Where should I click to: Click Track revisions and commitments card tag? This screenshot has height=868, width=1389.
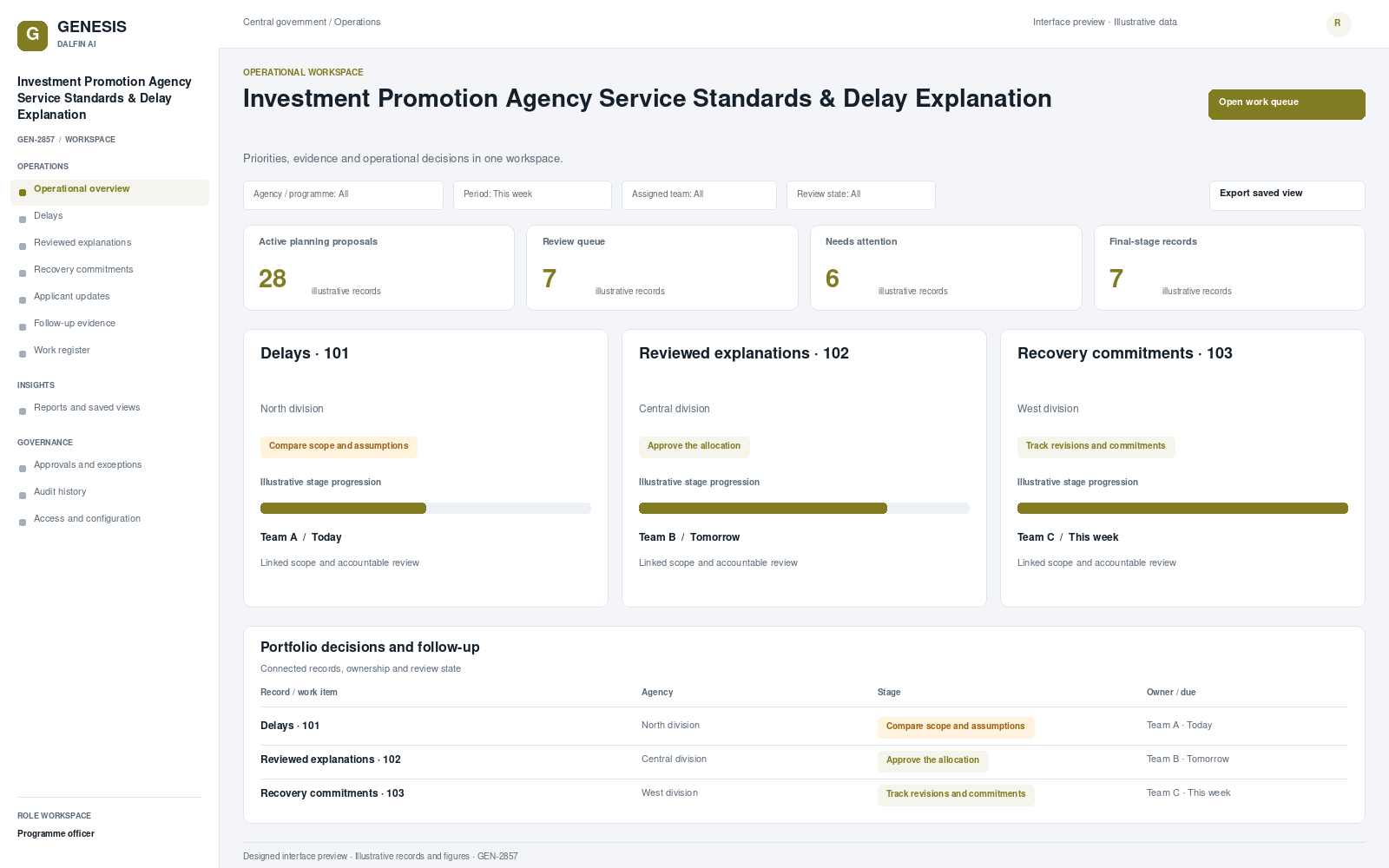pyautogui.click(x=1096, y=446)
